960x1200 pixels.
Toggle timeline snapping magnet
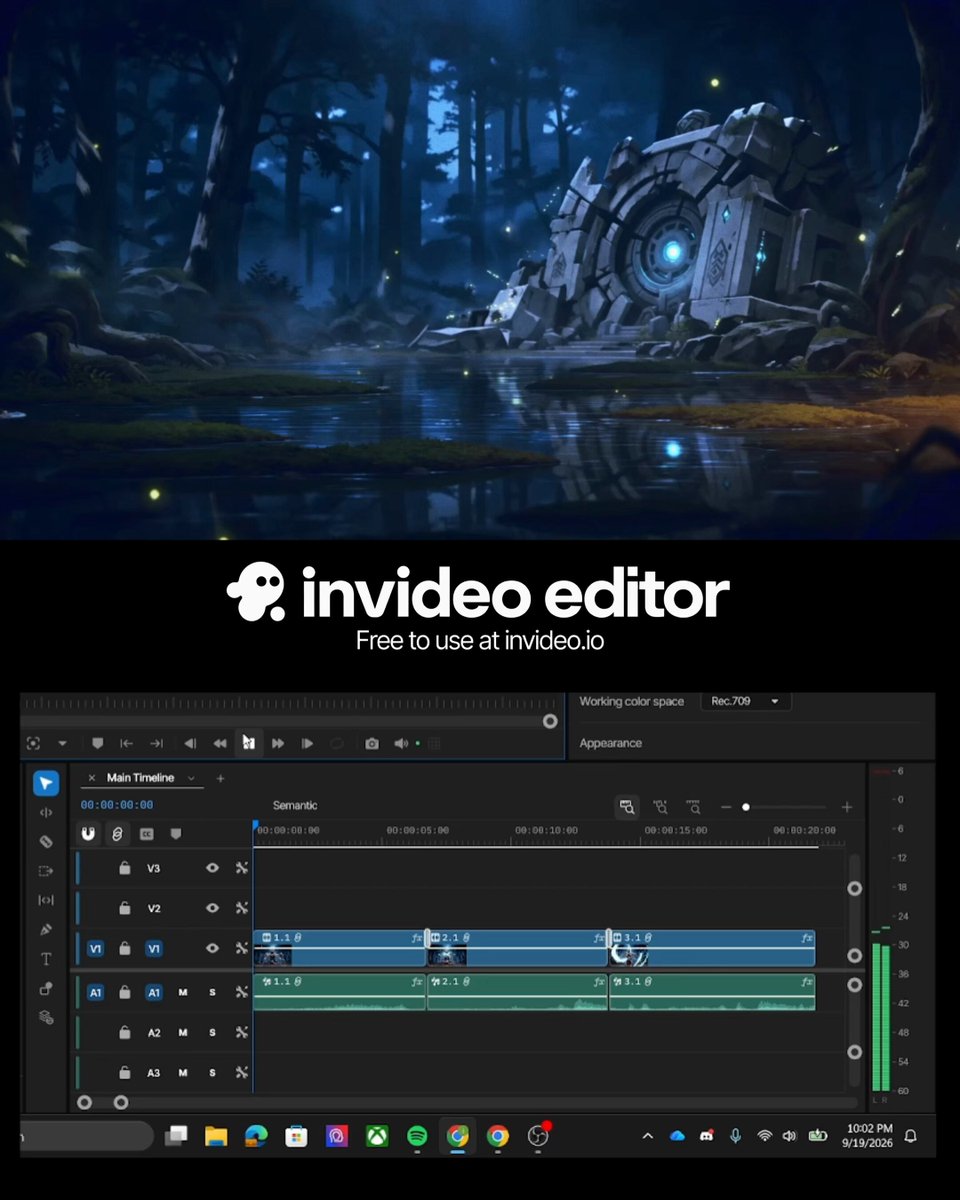pos(88,833)
